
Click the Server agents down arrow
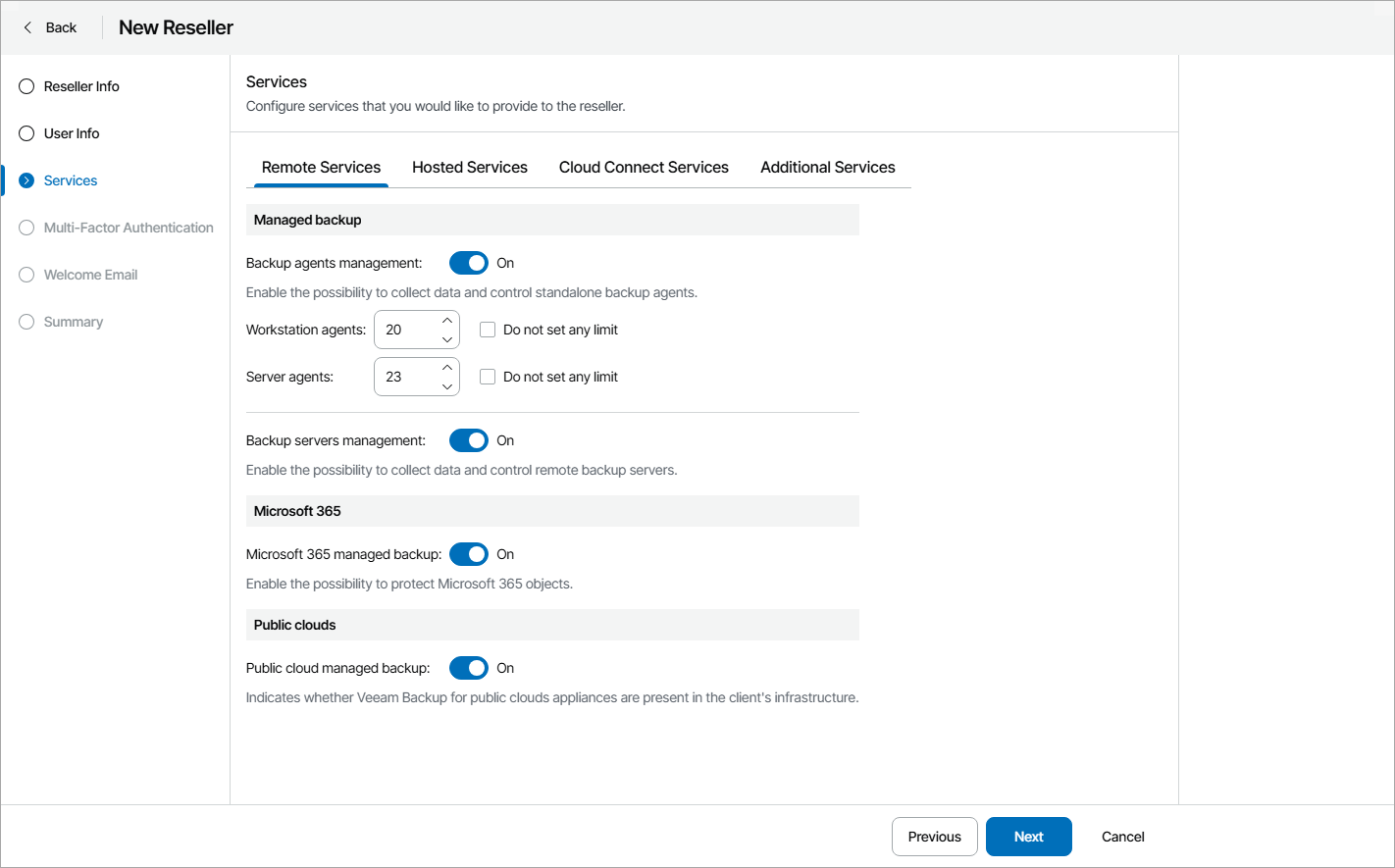coord(447,385)
